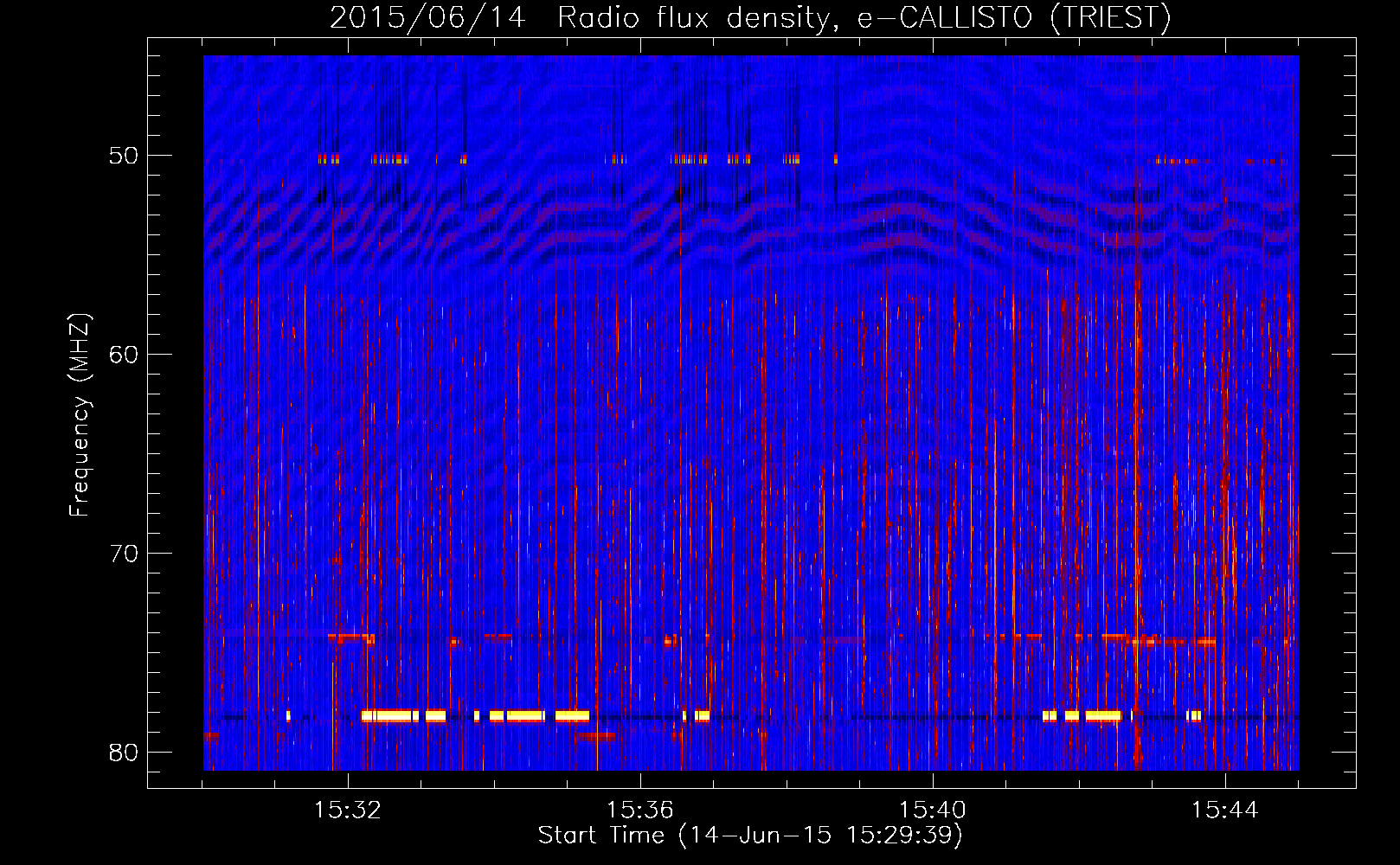Click the x-axis label 'Start Time (14-Jun-15 15:29:39)'
1400x865 pixels.
(x=750, y=836)
